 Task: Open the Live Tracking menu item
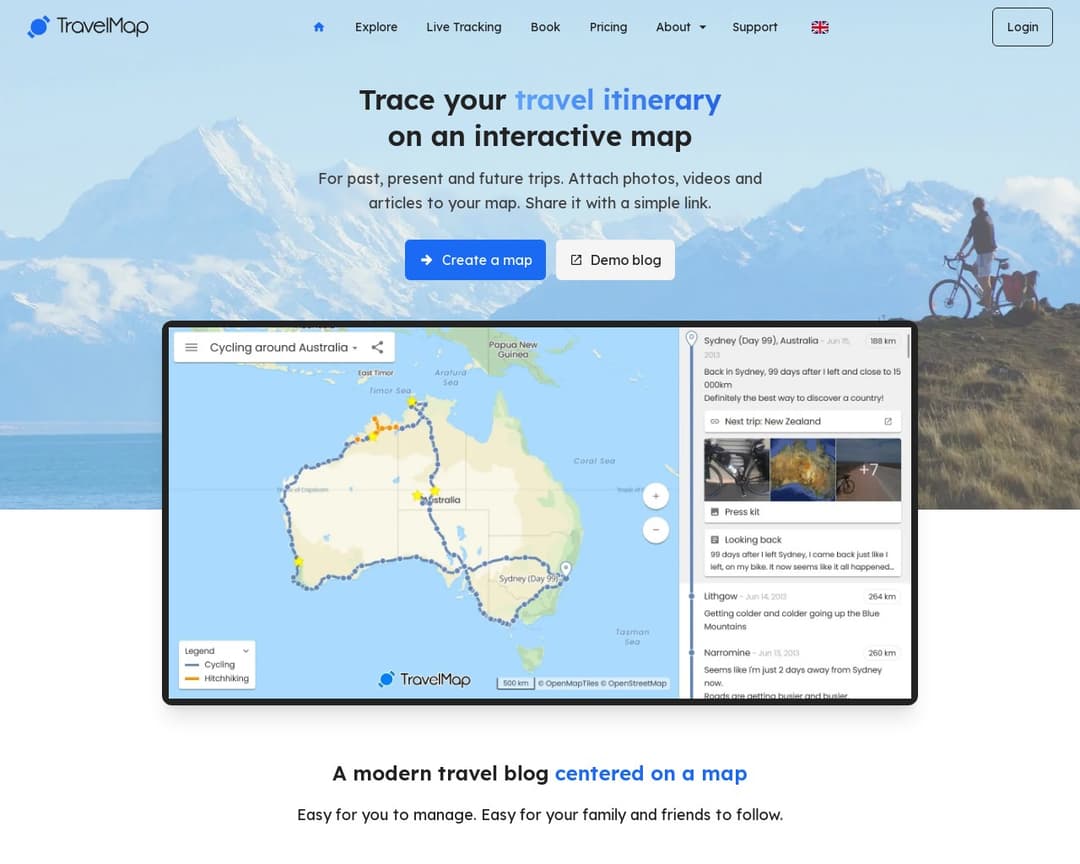click(463, 27)
